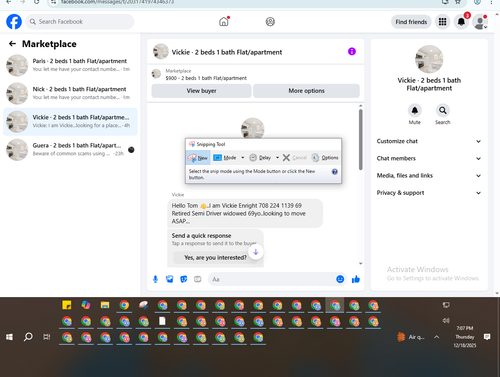Click the side panel listing photo
The width and height of the screenshot is (500, 377).
click(429, 59)
